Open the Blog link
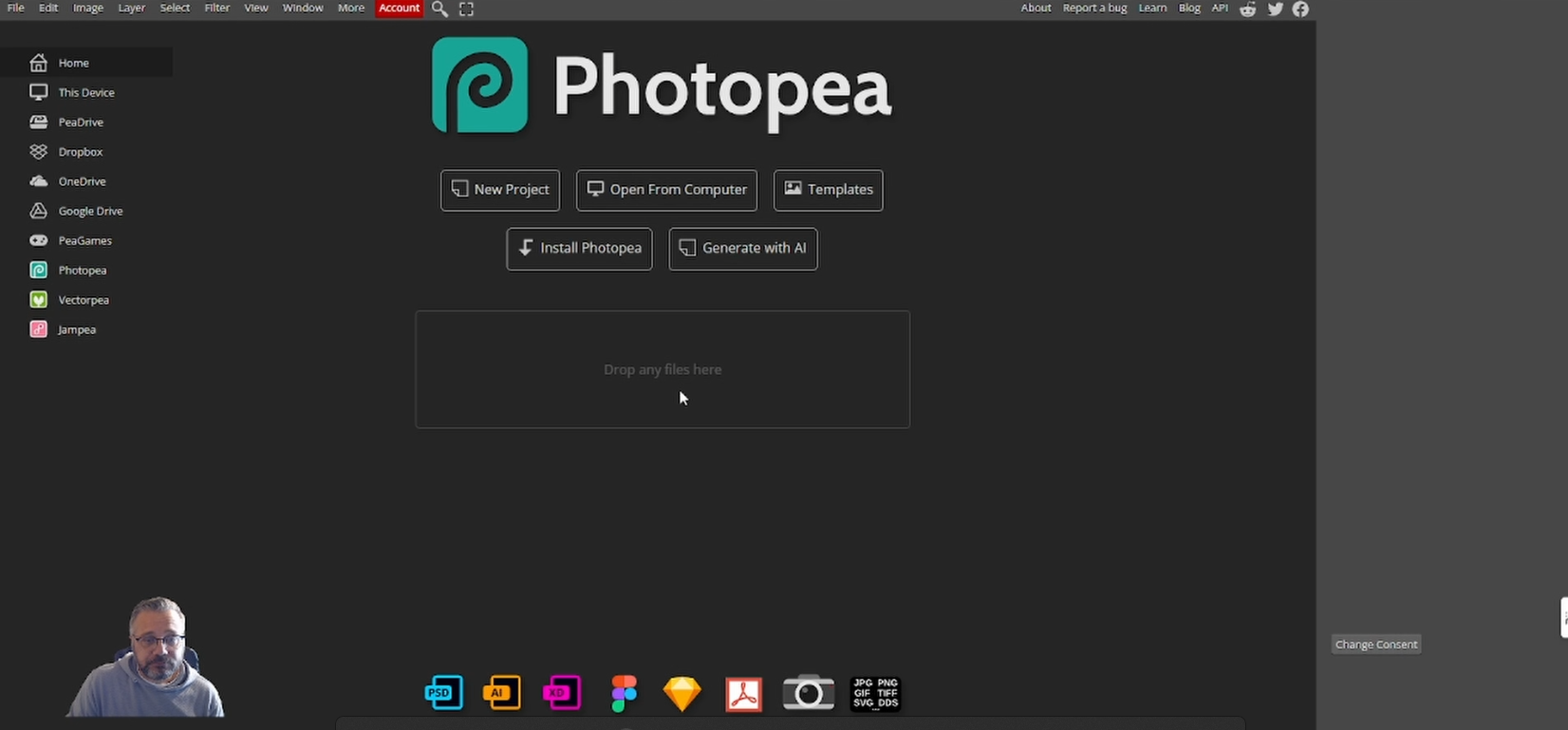 coord(1189,8)
